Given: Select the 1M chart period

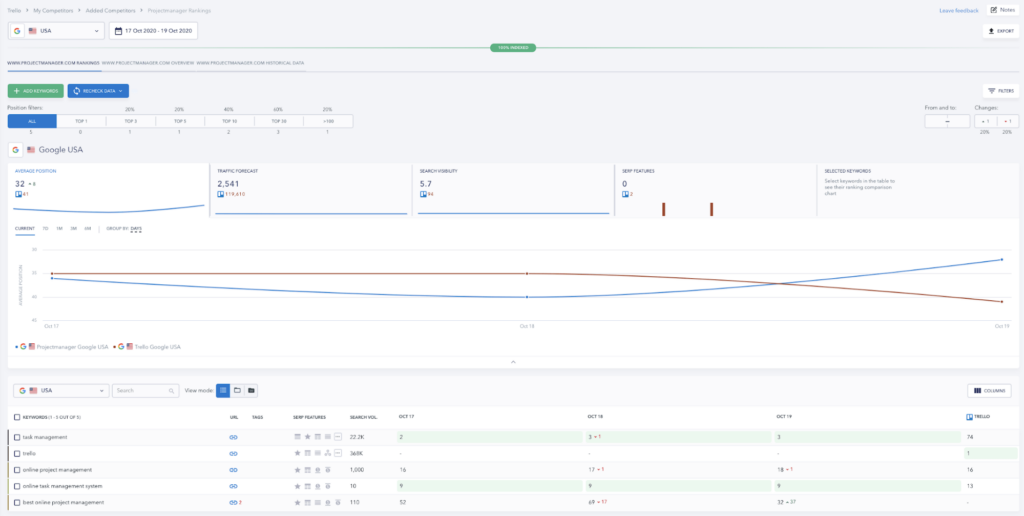Looking at the screenshot, I should click(59, 229).
